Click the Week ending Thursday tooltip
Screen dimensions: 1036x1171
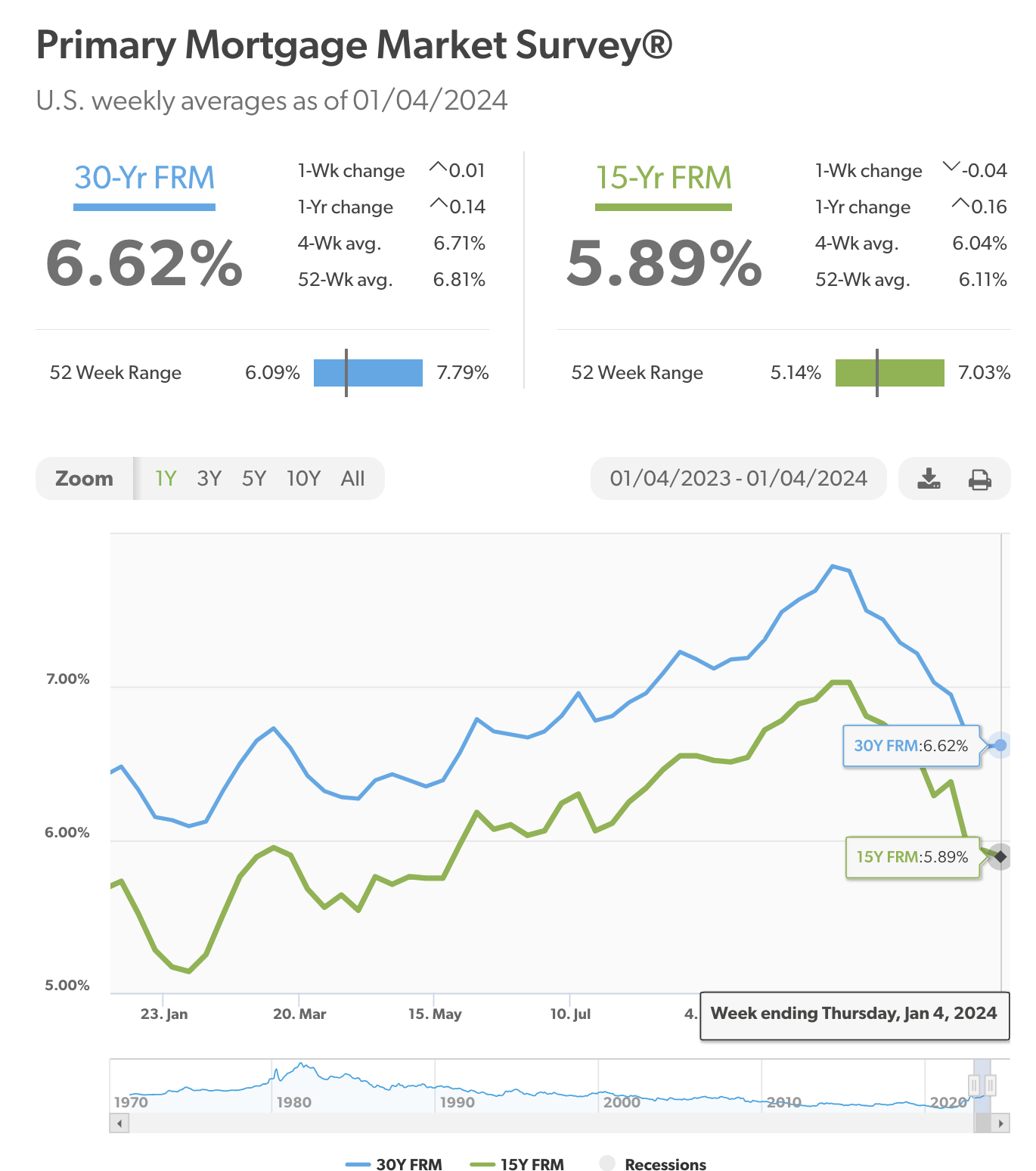pyautogui.click(x=855, y=1015)
